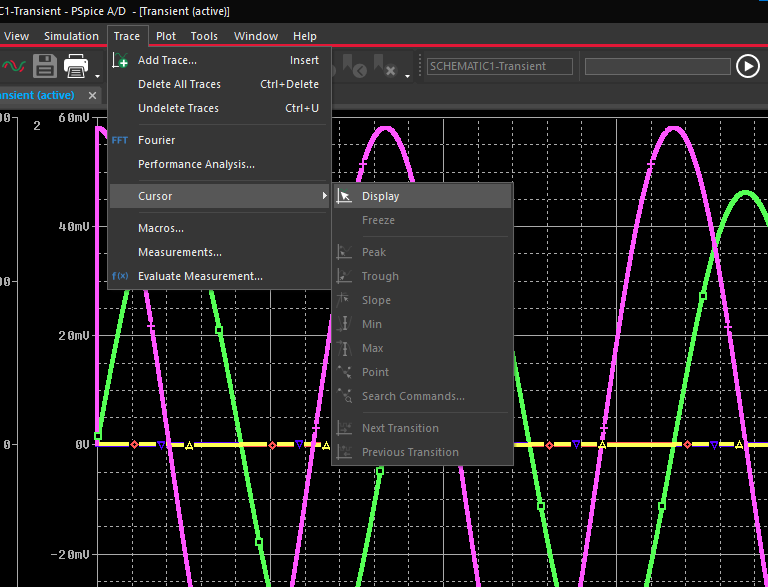Screen dimensions: 768x587
Task: Click the Add Trace icon
Action: pyautogui.click(x=120, y=60)
